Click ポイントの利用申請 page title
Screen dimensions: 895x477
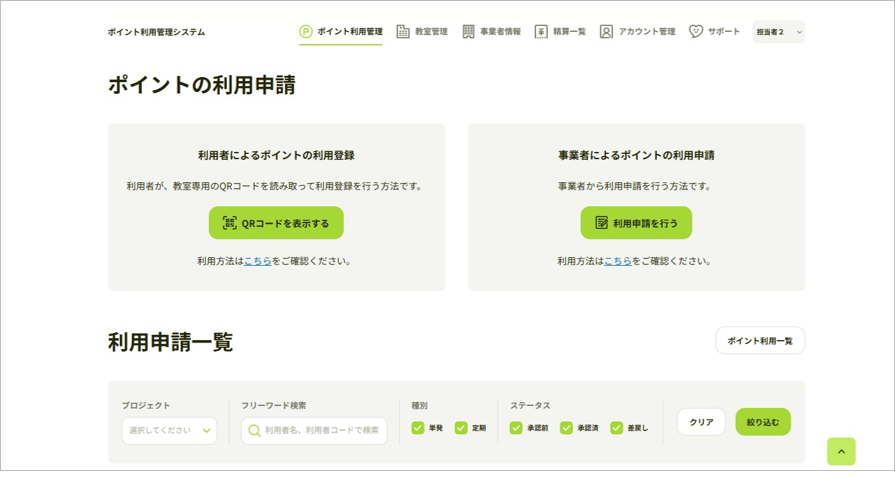202,85
